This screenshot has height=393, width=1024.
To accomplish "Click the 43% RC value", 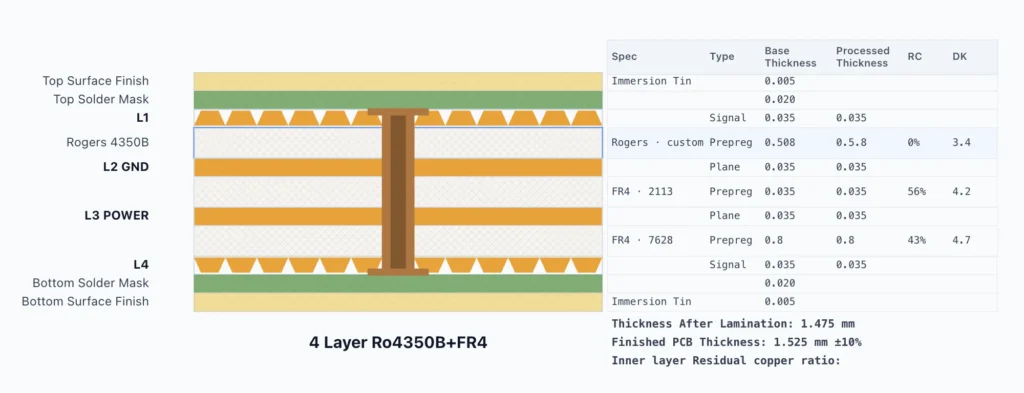I will point(916,240).
